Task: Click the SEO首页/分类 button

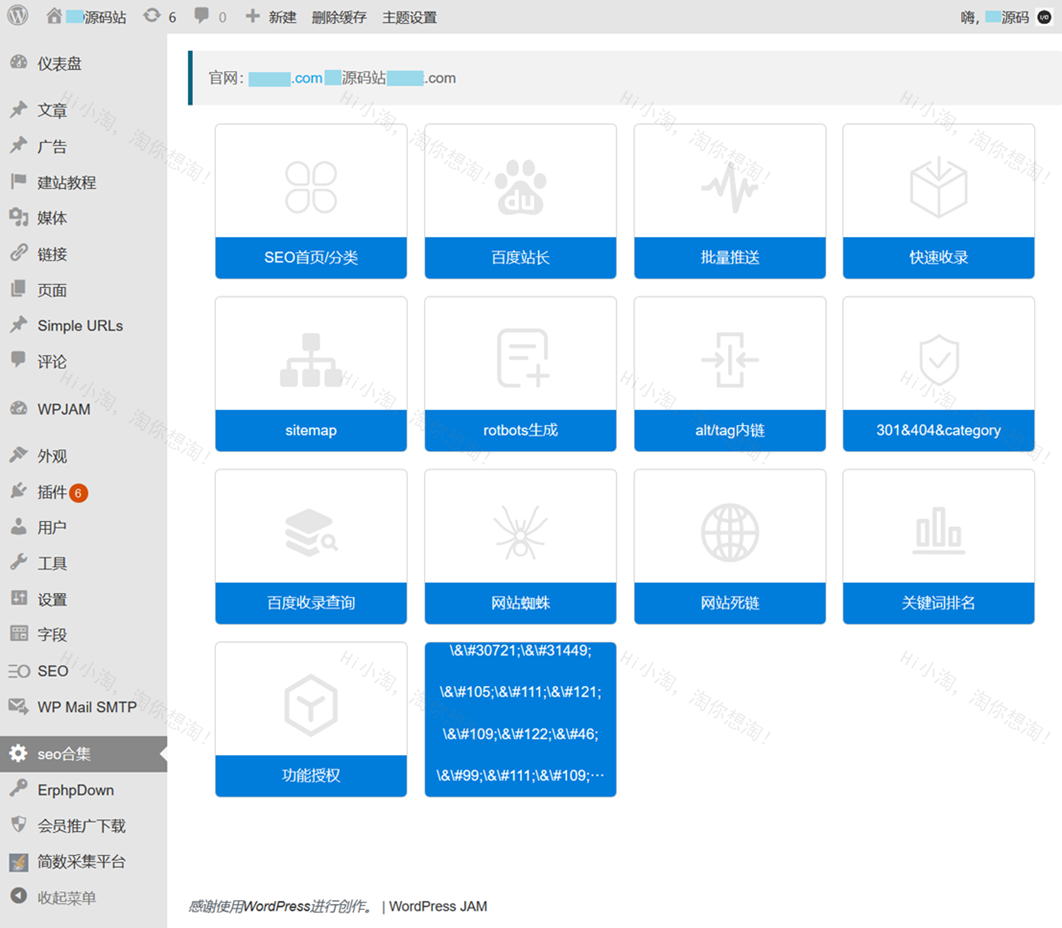Action: (311, 258)
